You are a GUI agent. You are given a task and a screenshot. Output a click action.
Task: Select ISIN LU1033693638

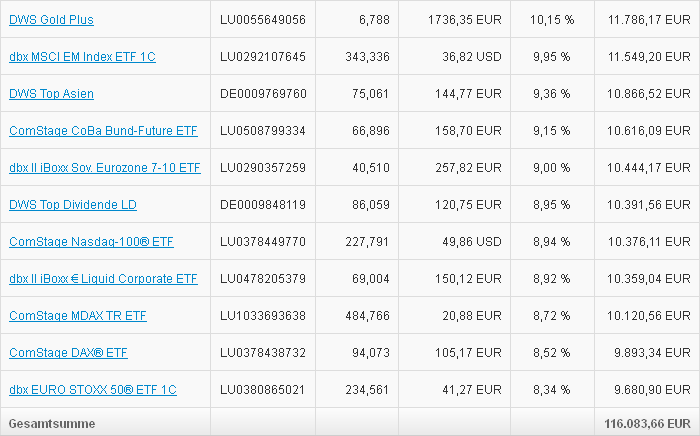click(x=263, y=316)
